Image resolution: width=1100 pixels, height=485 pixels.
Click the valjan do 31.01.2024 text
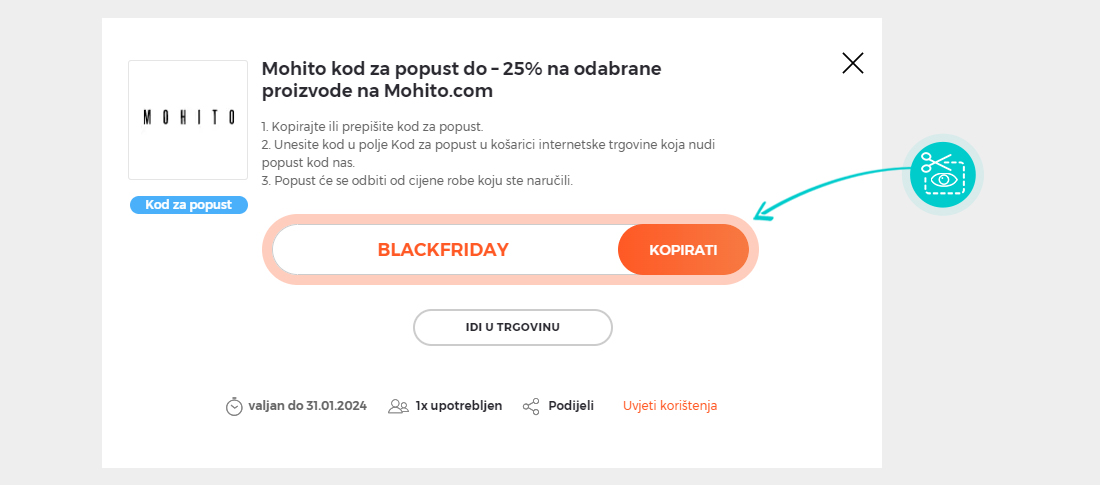tap(307, 406)
